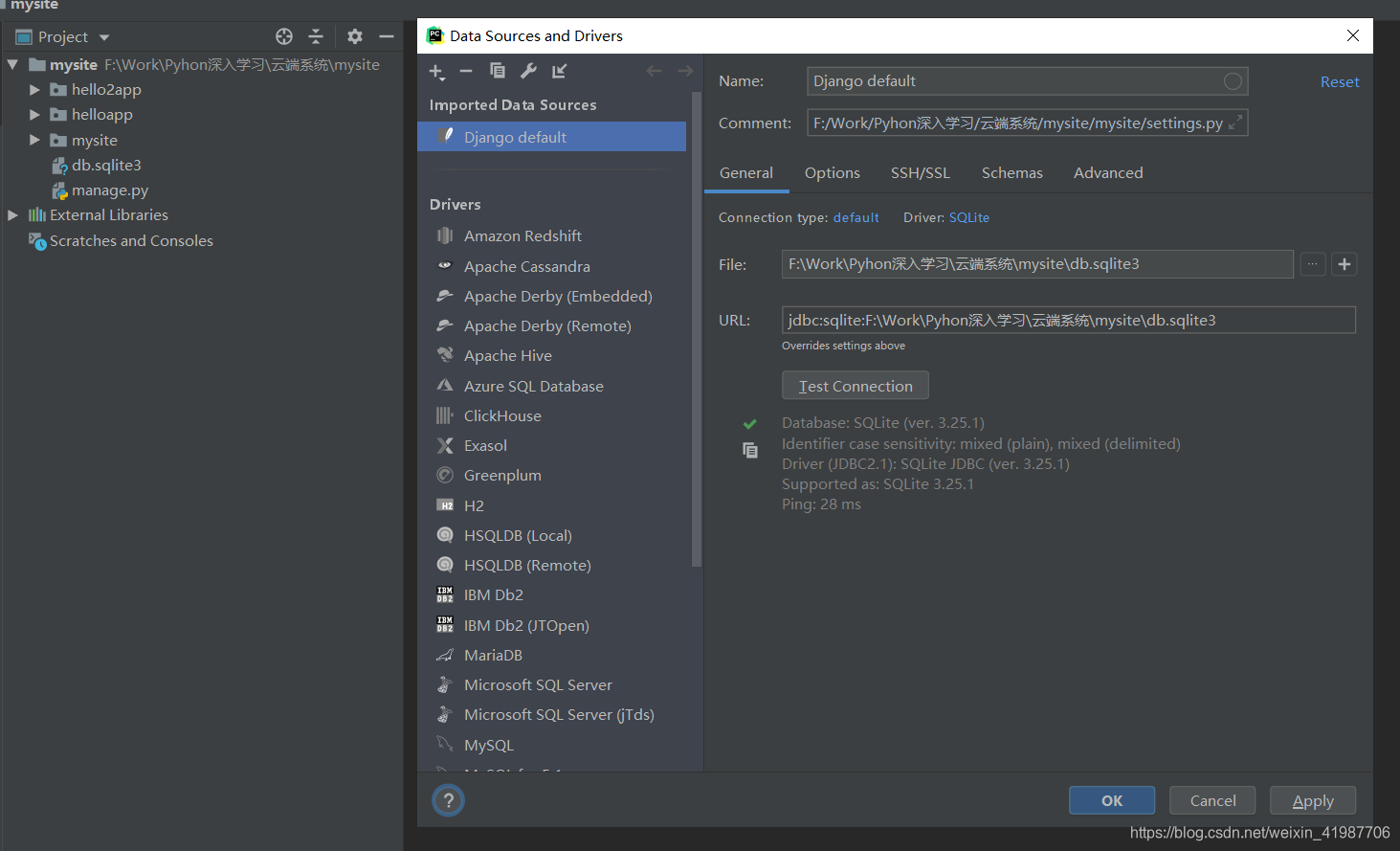Viewport: 1400px width, 851px height.
Task: Add a new data source with plus icon
Action: [x=437, y=72]
